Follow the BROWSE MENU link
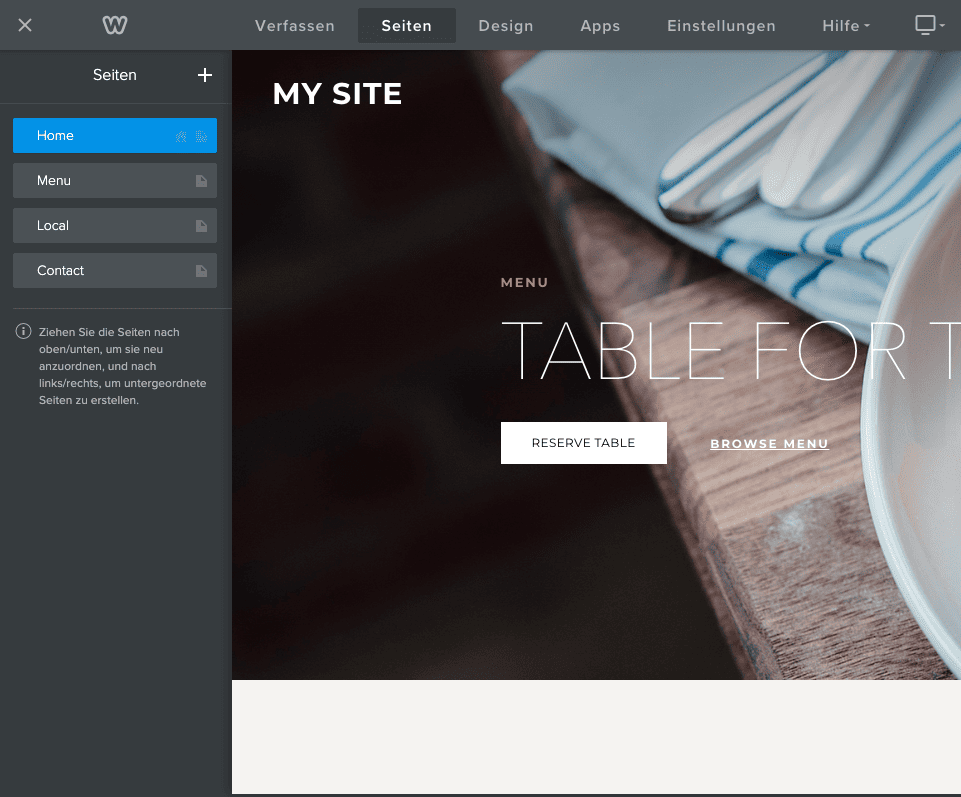This screenshot has height=797, width=961. tap(769, 443)
